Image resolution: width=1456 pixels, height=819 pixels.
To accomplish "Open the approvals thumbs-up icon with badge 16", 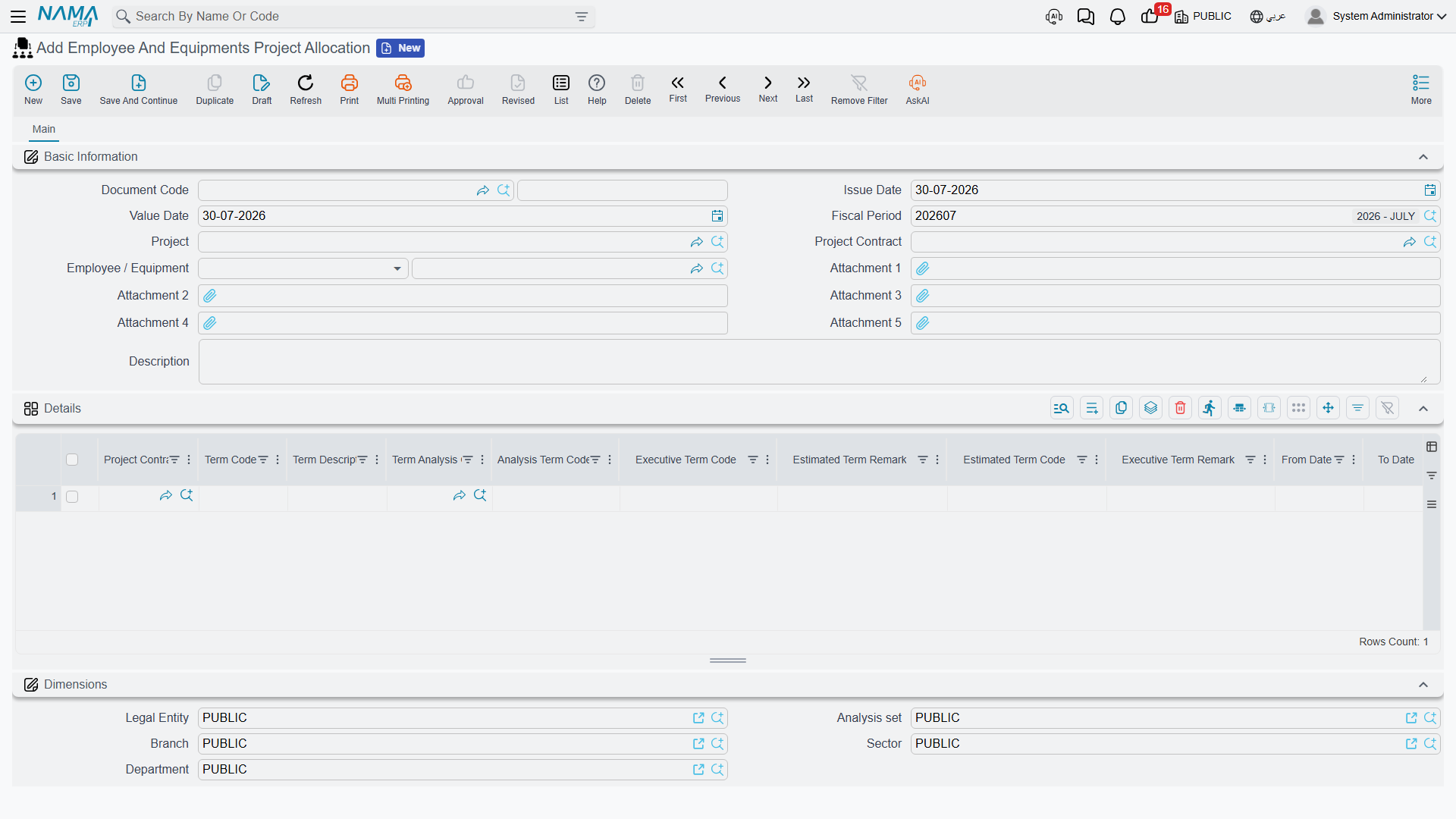I will point(1150,17).
